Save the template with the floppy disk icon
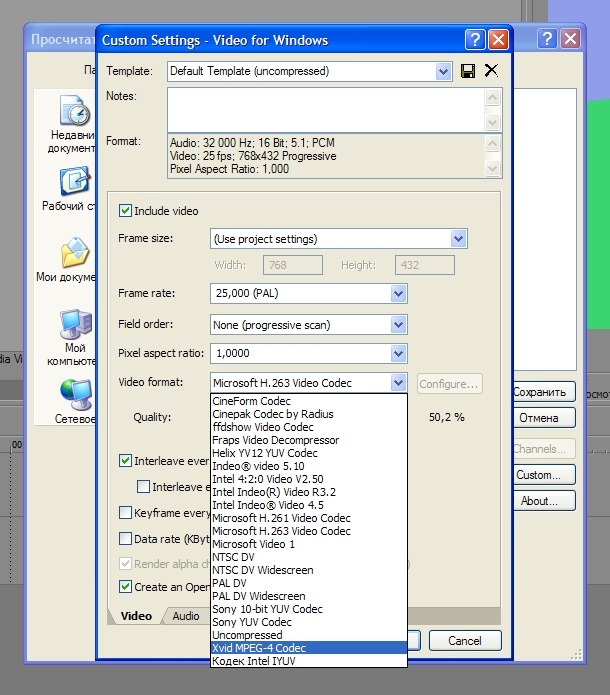 tap(468, 71)
